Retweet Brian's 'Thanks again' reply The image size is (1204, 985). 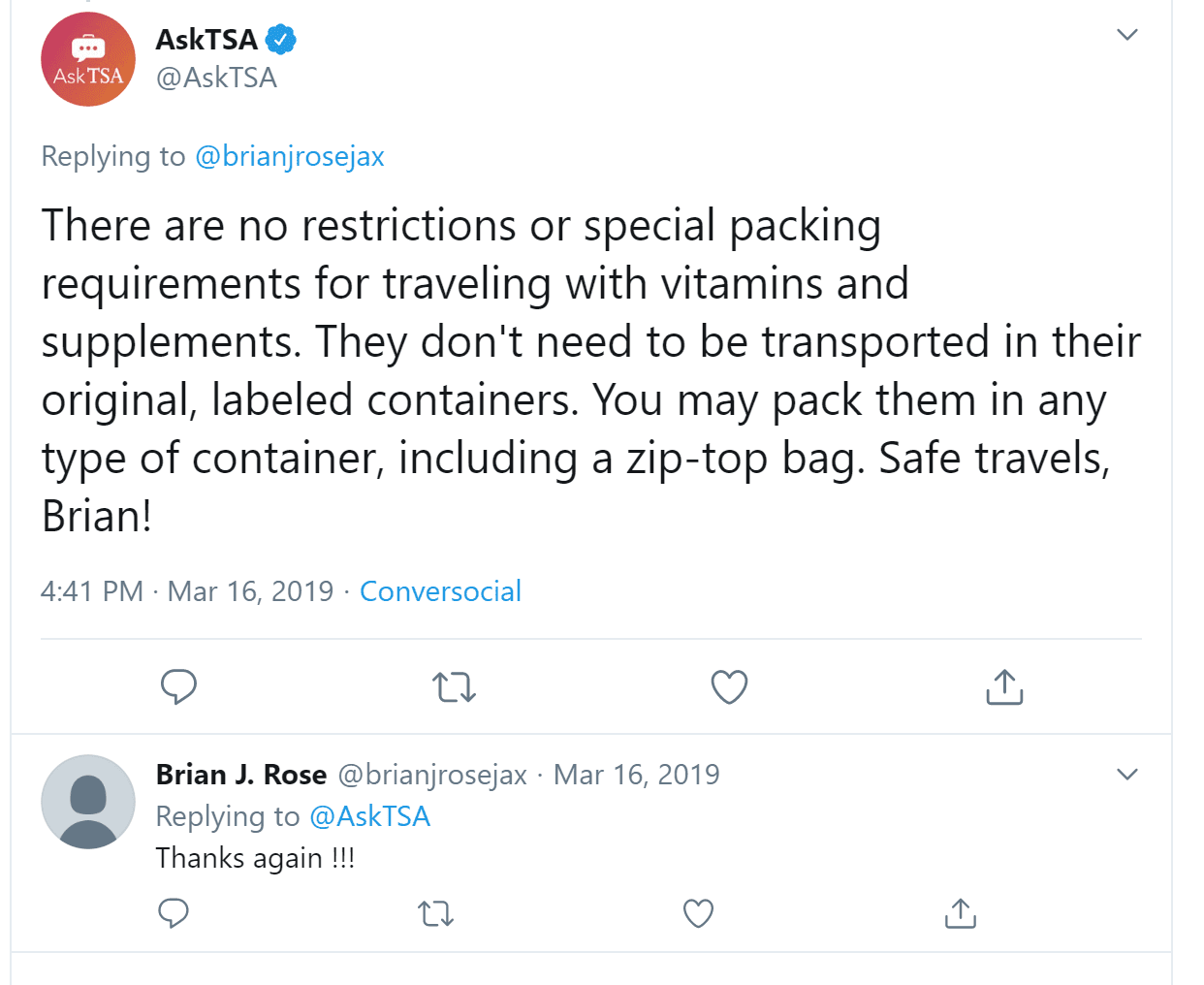435,913
